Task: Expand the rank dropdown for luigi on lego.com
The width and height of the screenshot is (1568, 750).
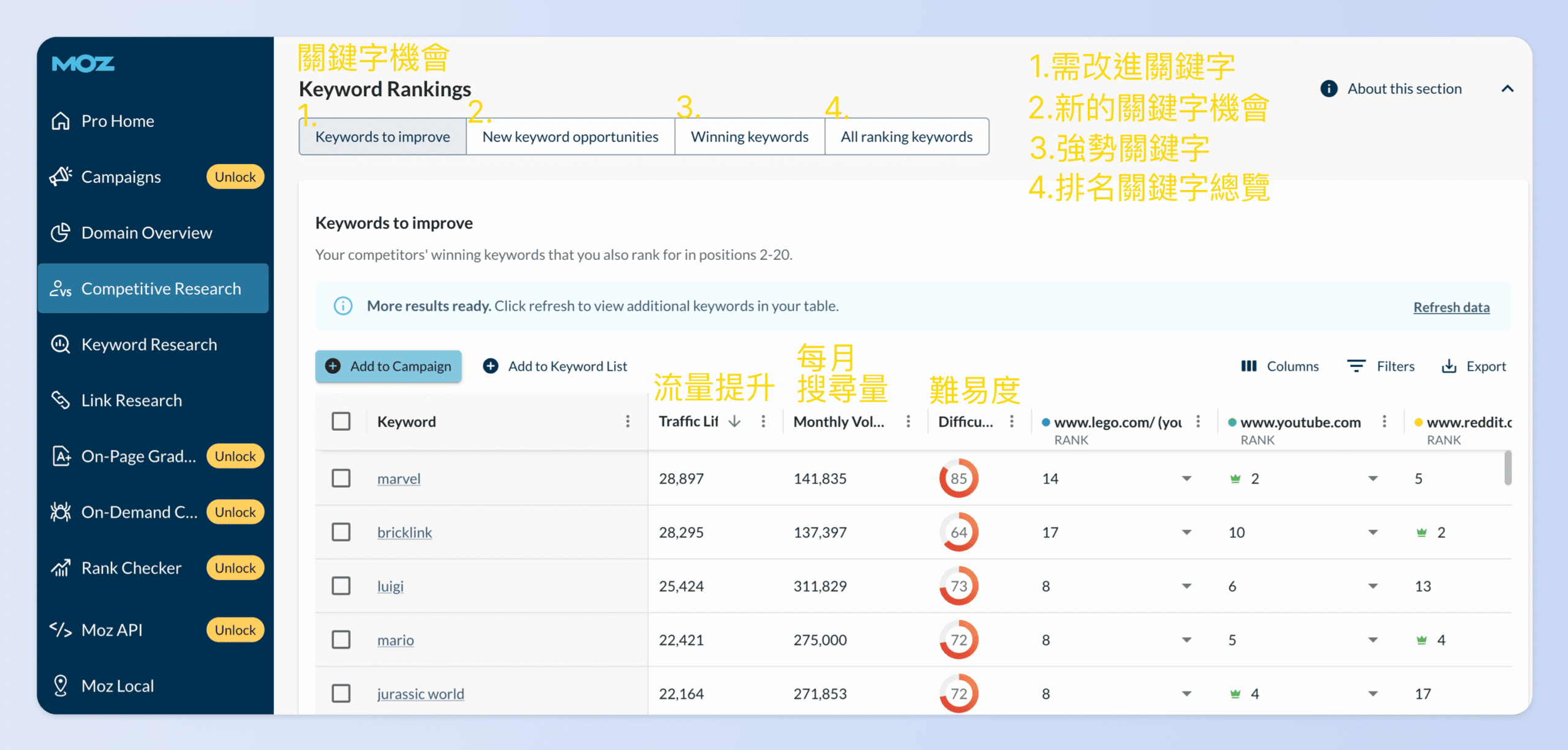Action: click(1187, 585)
